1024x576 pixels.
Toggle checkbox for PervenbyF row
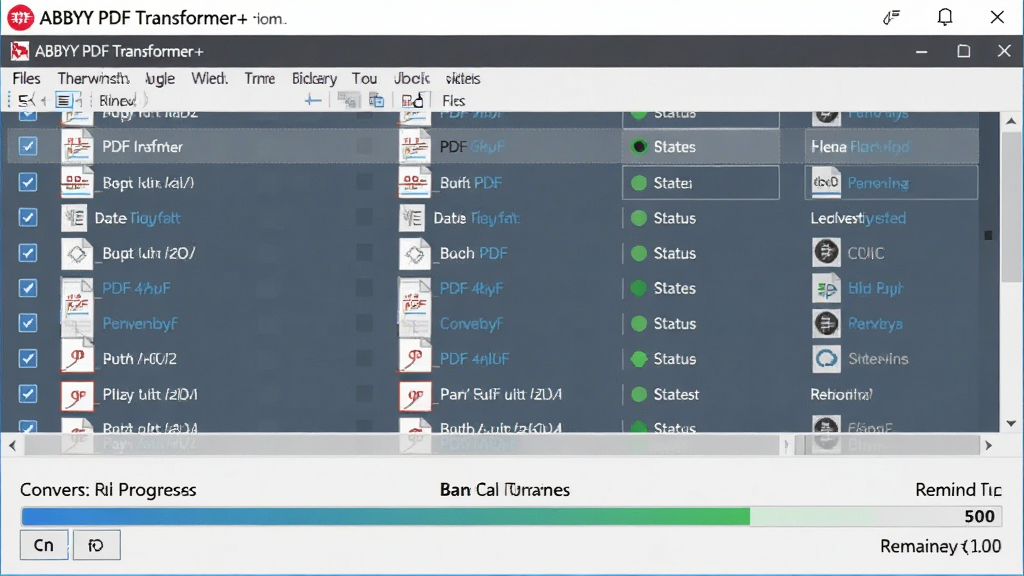[x=27, y=323]
